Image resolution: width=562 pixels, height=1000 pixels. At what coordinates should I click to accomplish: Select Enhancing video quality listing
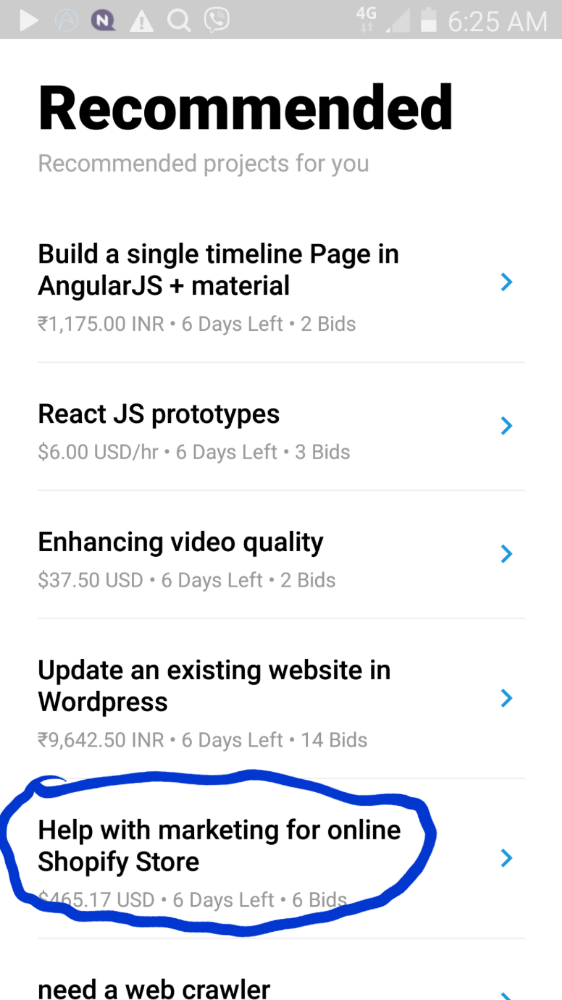281,555
